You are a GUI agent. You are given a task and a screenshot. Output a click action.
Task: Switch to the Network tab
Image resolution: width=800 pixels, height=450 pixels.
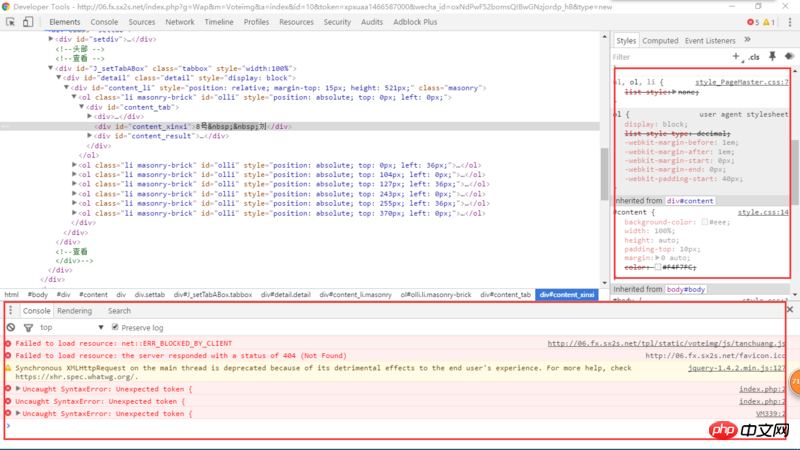coord(180,21)
